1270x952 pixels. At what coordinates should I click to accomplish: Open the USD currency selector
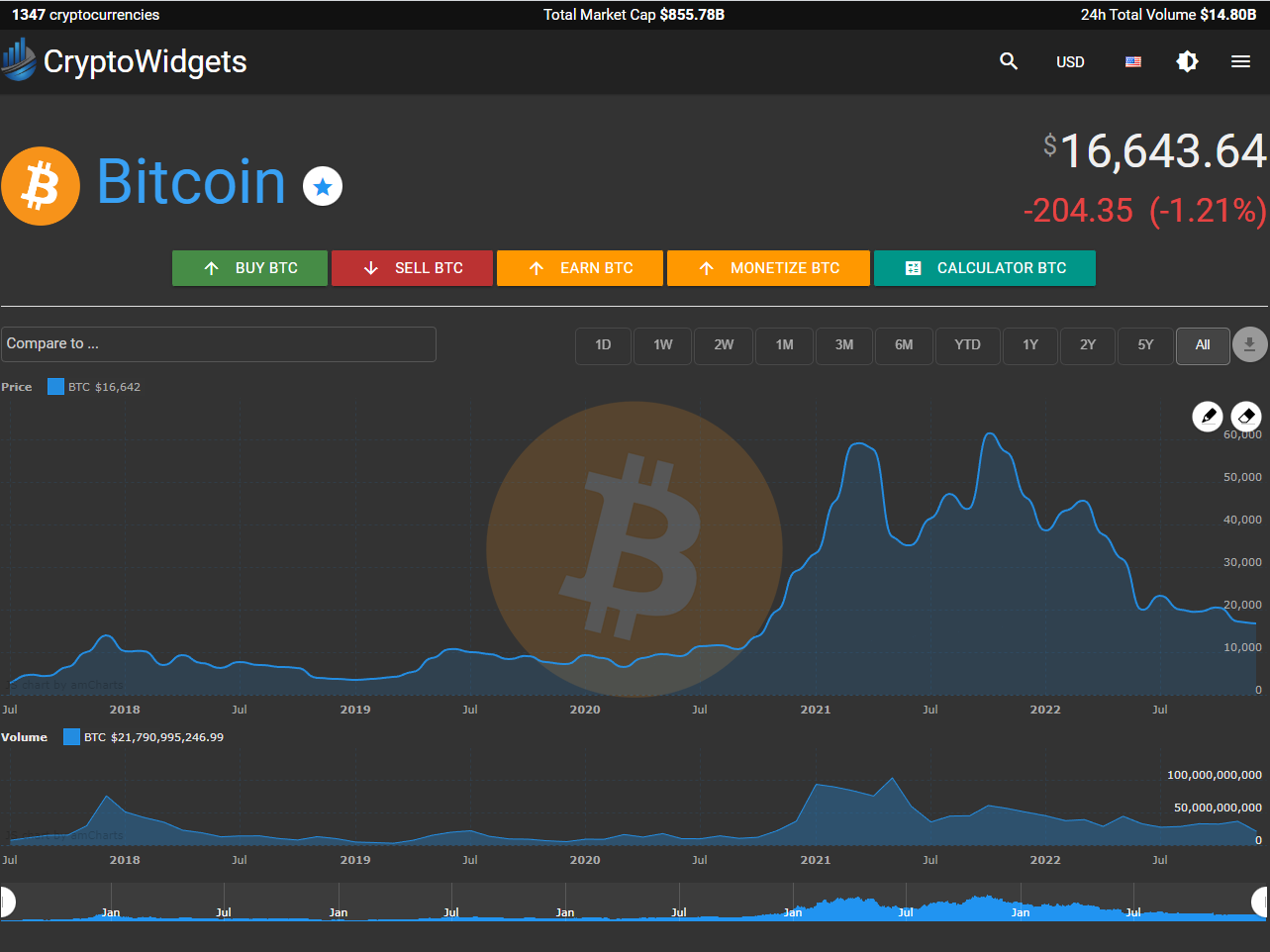coord(1070,61)
